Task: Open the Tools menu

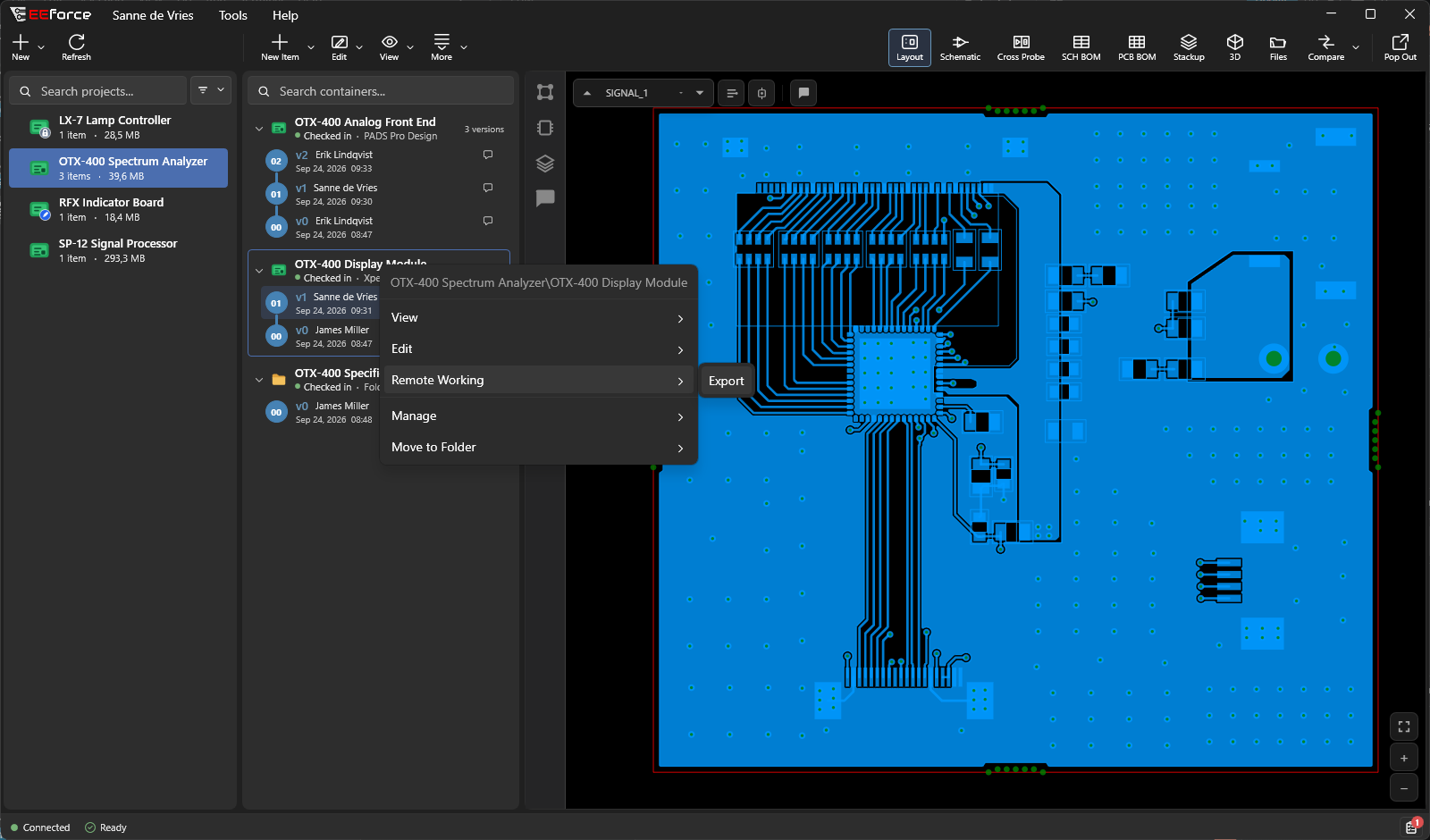Action: pos(233,15)
